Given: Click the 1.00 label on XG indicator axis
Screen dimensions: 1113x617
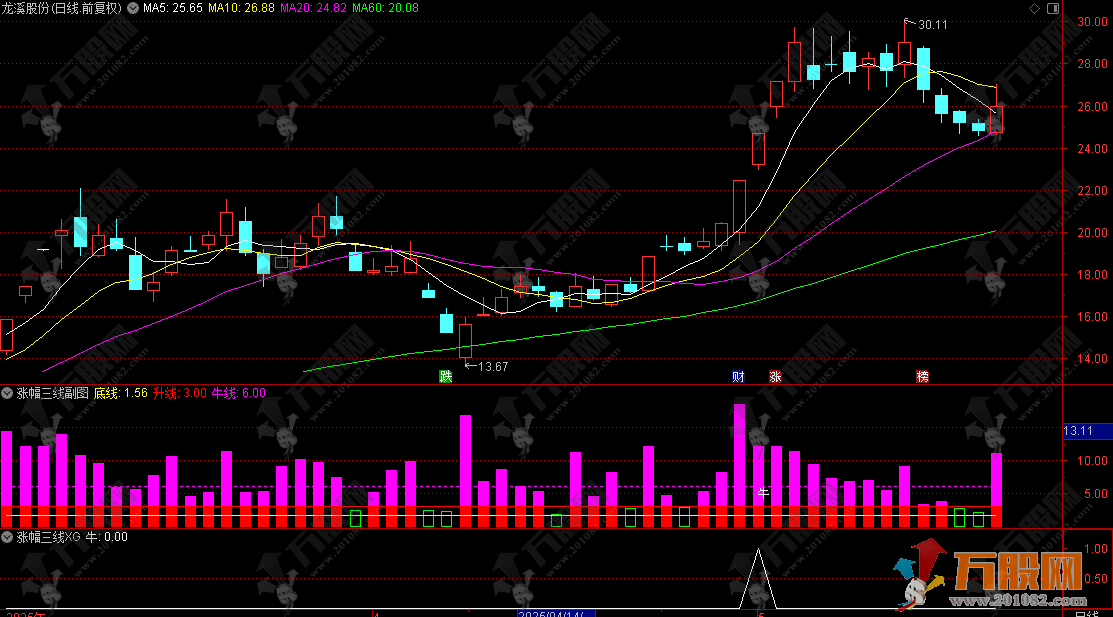Looking at the screenshot, I should tap(1096, 548).
